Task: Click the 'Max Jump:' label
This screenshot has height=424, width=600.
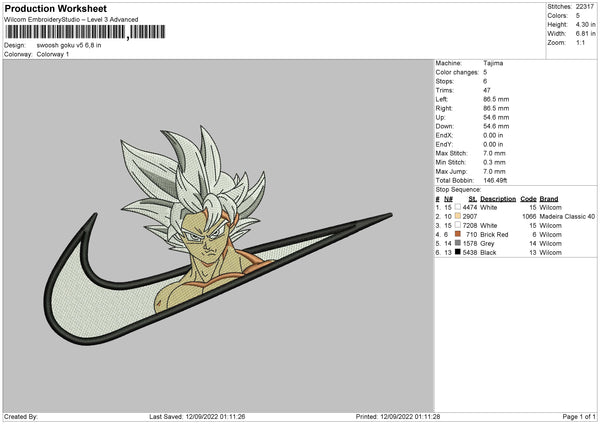Action: (451, 171)
